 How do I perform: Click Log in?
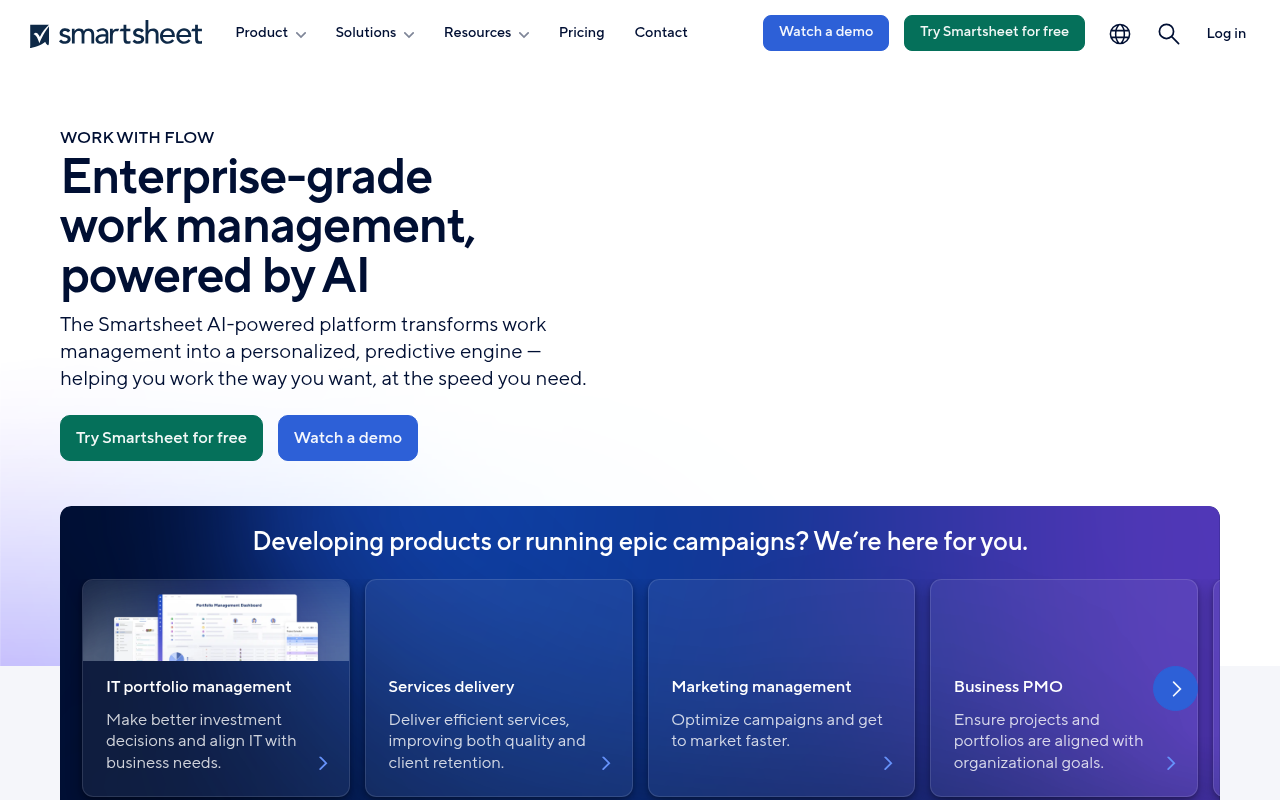(x=1226, y=34)
